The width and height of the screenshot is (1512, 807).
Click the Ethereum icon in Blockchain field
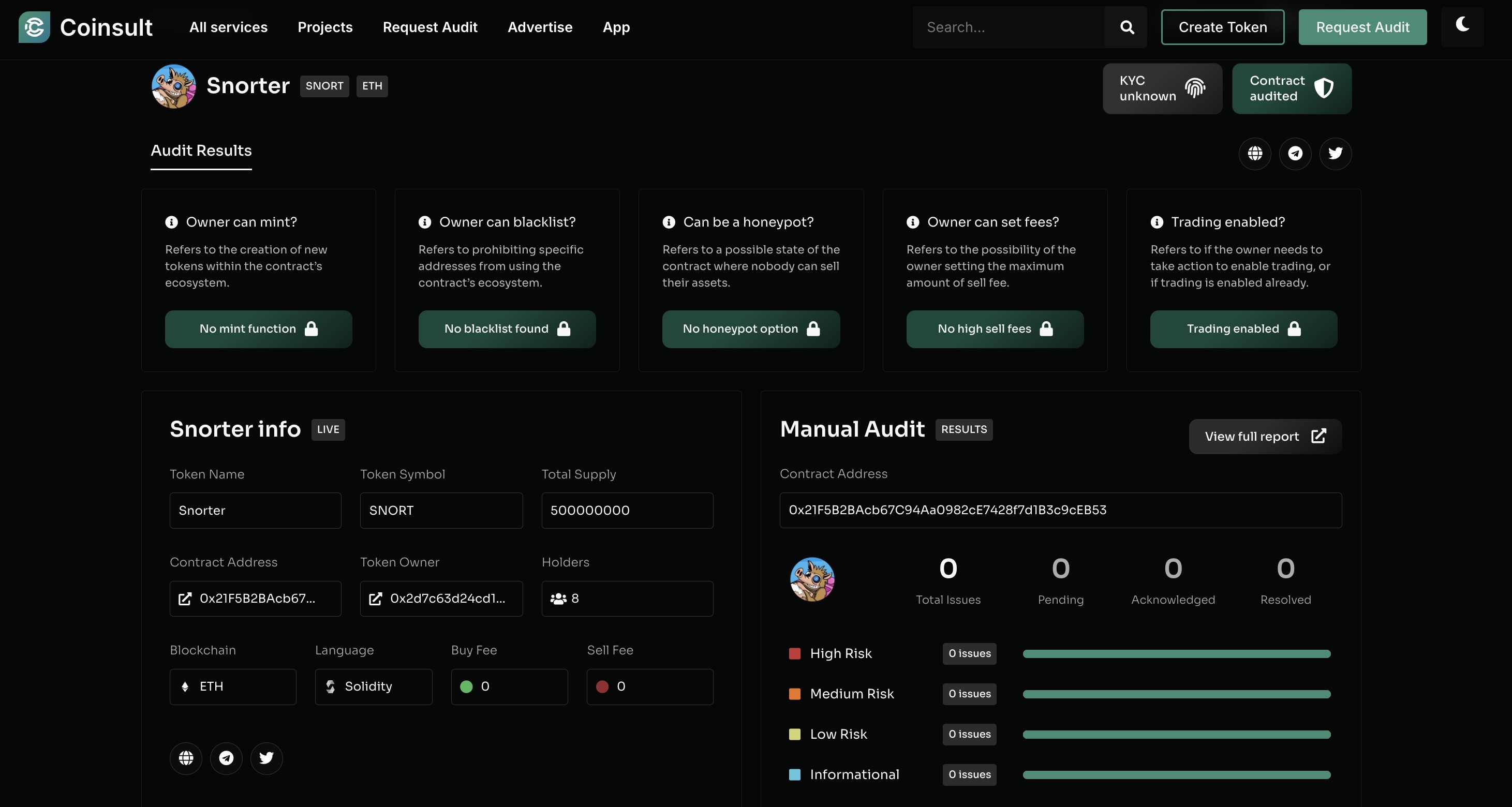pyautogui.click(x=185, y=686)
